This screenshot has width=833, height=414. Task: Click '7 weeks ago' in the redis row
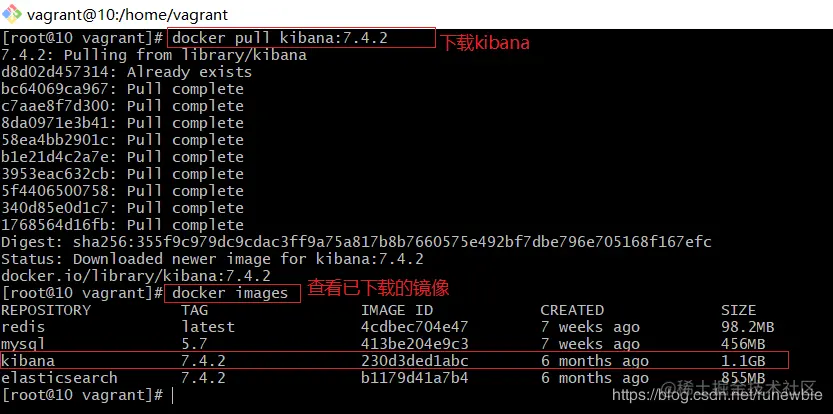tap(590, 327)
